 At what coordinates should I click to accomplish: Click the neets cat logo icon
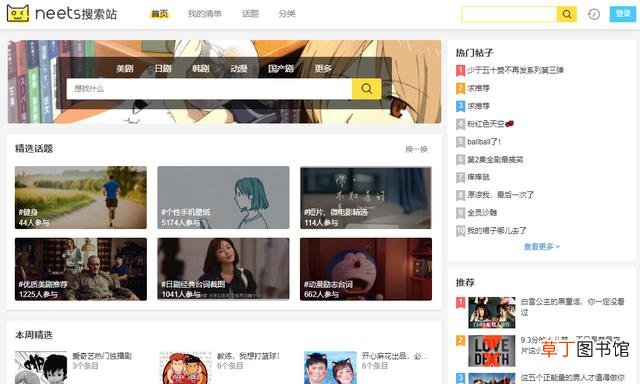(x=18, y=13)
